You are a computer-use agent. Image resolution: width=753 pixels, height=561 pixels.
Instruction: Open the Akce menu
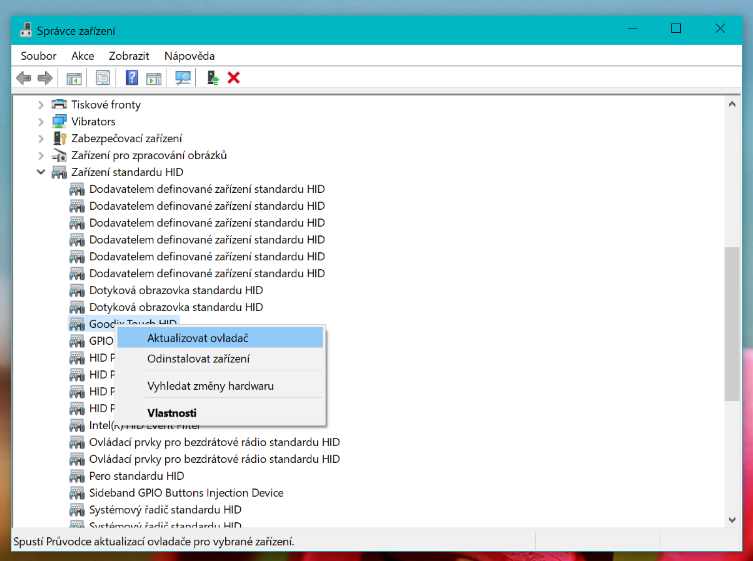click(x=82, y=56)
